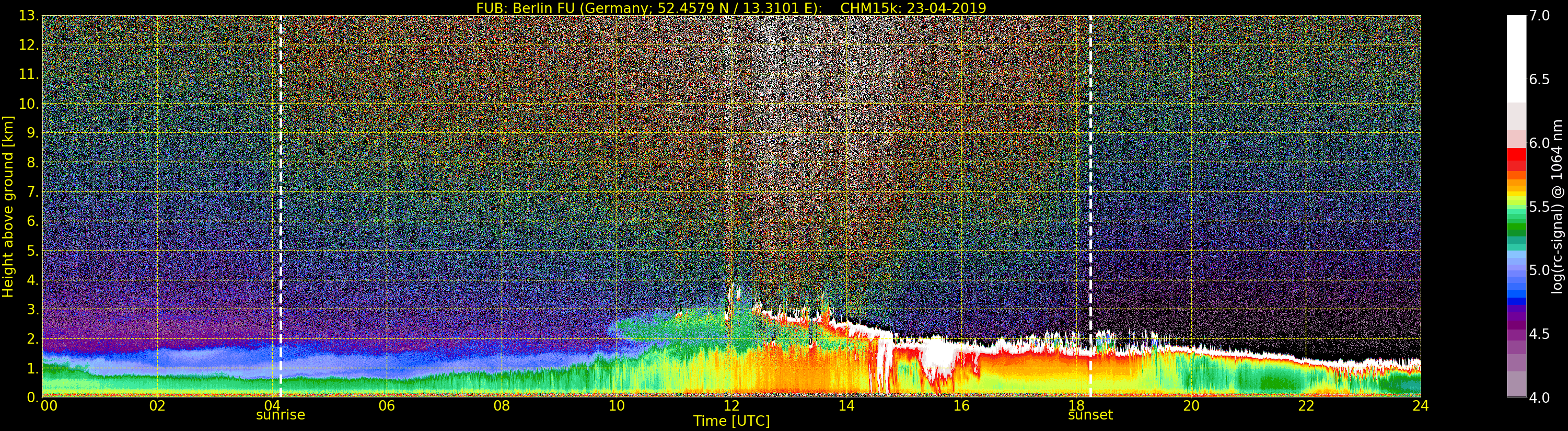The image size is (1568, 431).
Task: Click the "5.5" colorbar scale value
Action: [1539, 207]
